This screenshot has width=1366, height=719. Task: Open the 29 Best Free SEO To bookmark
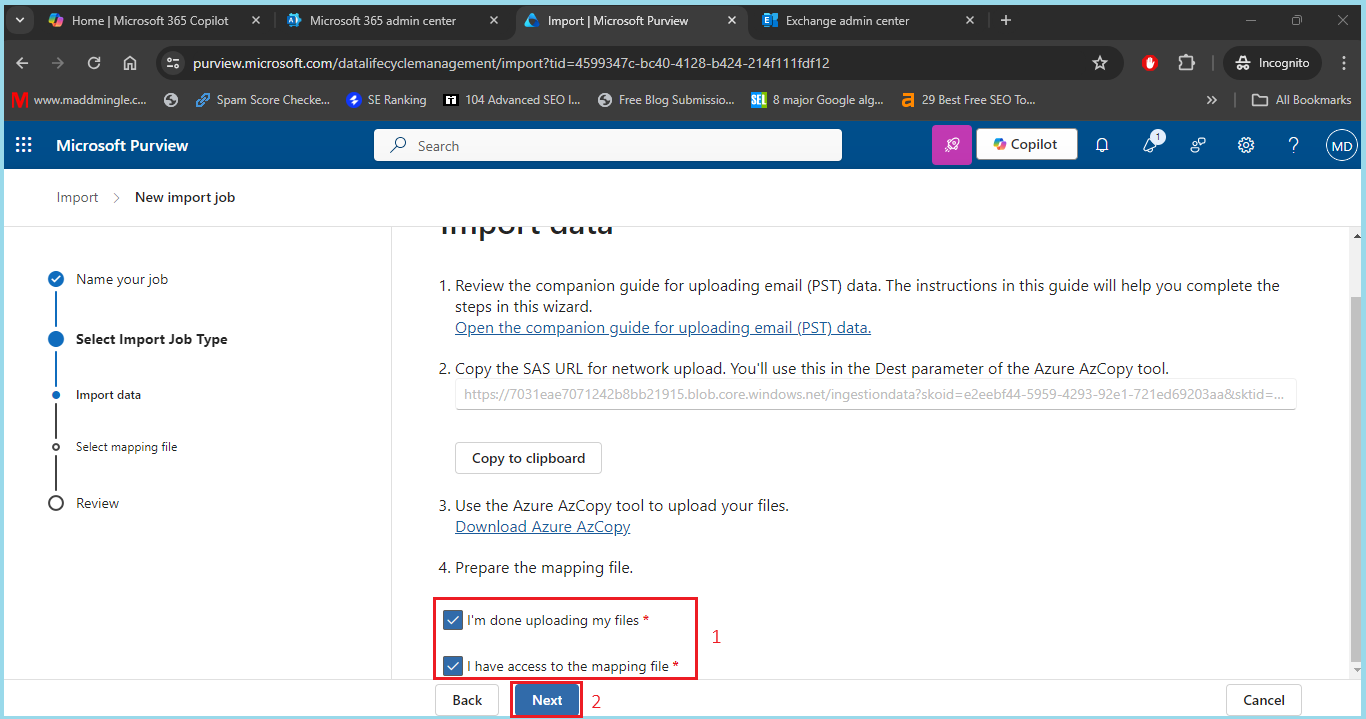point(968,100)
